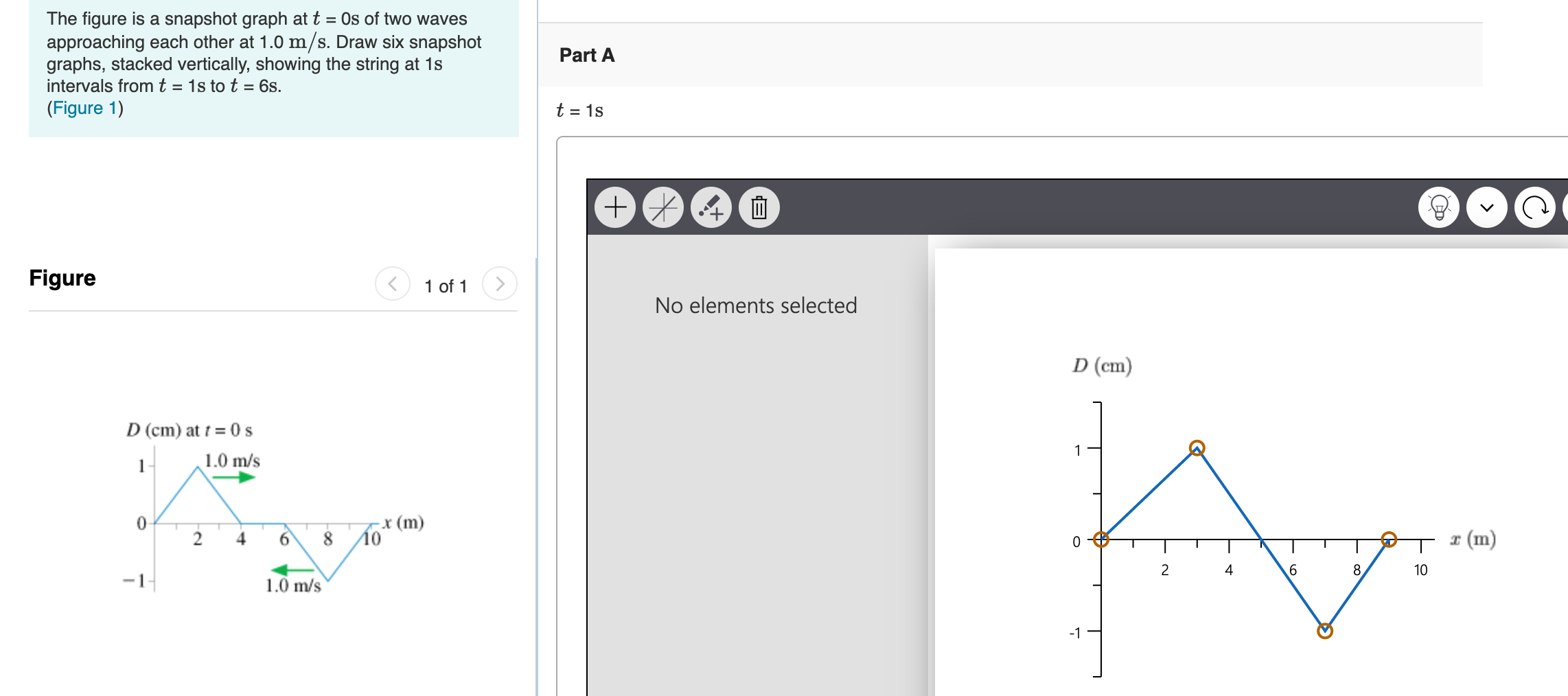Collapse the answer options dropdown

pos(1486,206)
